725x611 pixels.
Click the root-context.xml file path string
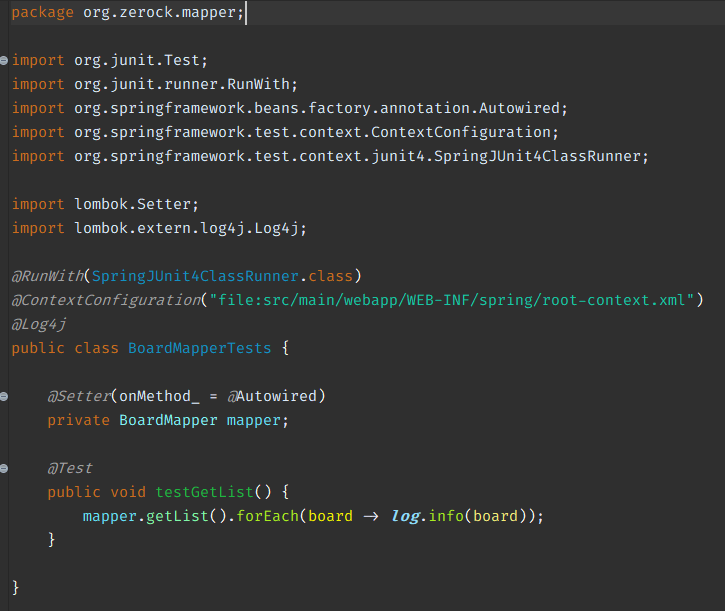click(452, 300)
